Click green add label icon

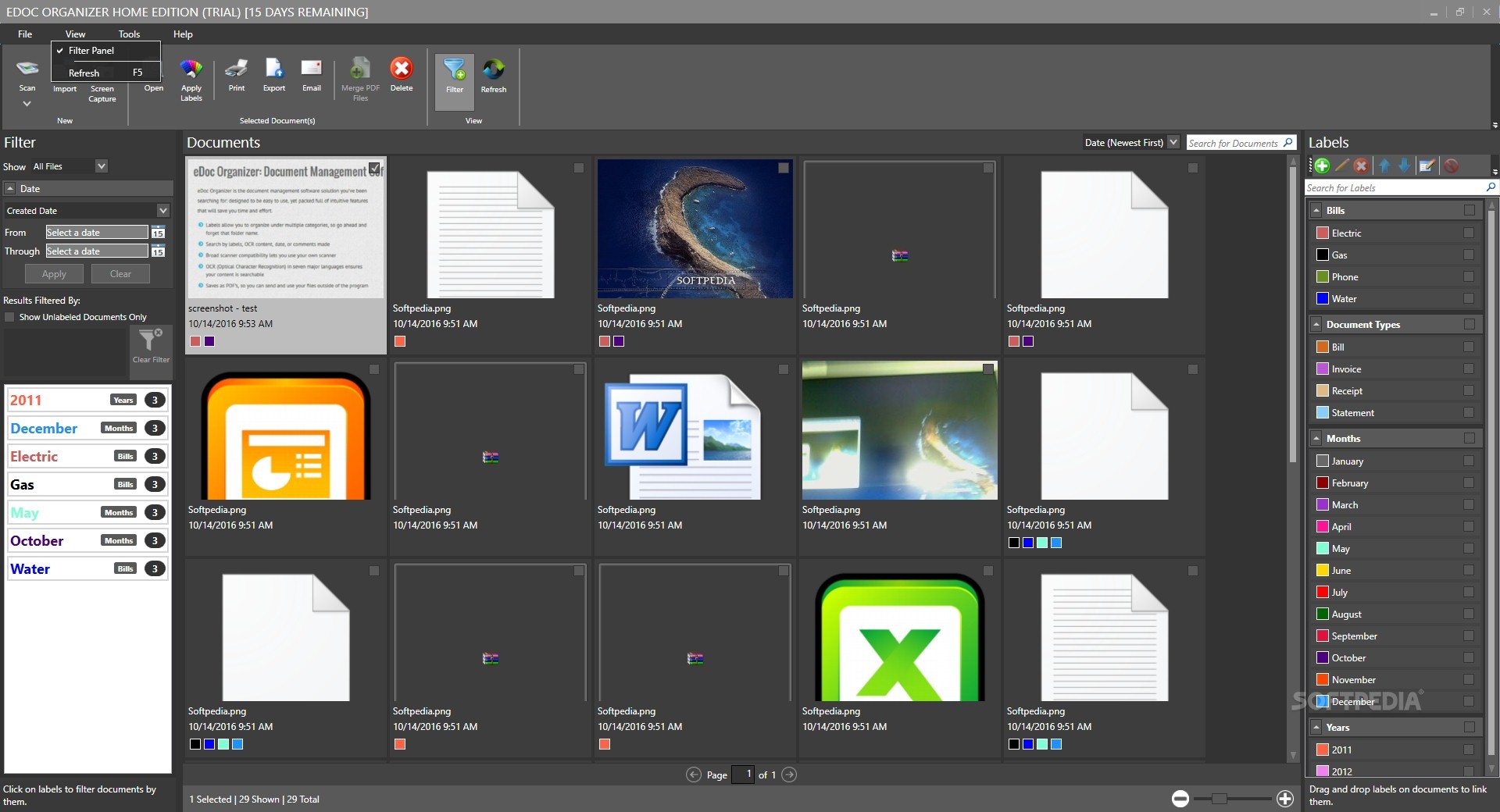(1322, 166)
